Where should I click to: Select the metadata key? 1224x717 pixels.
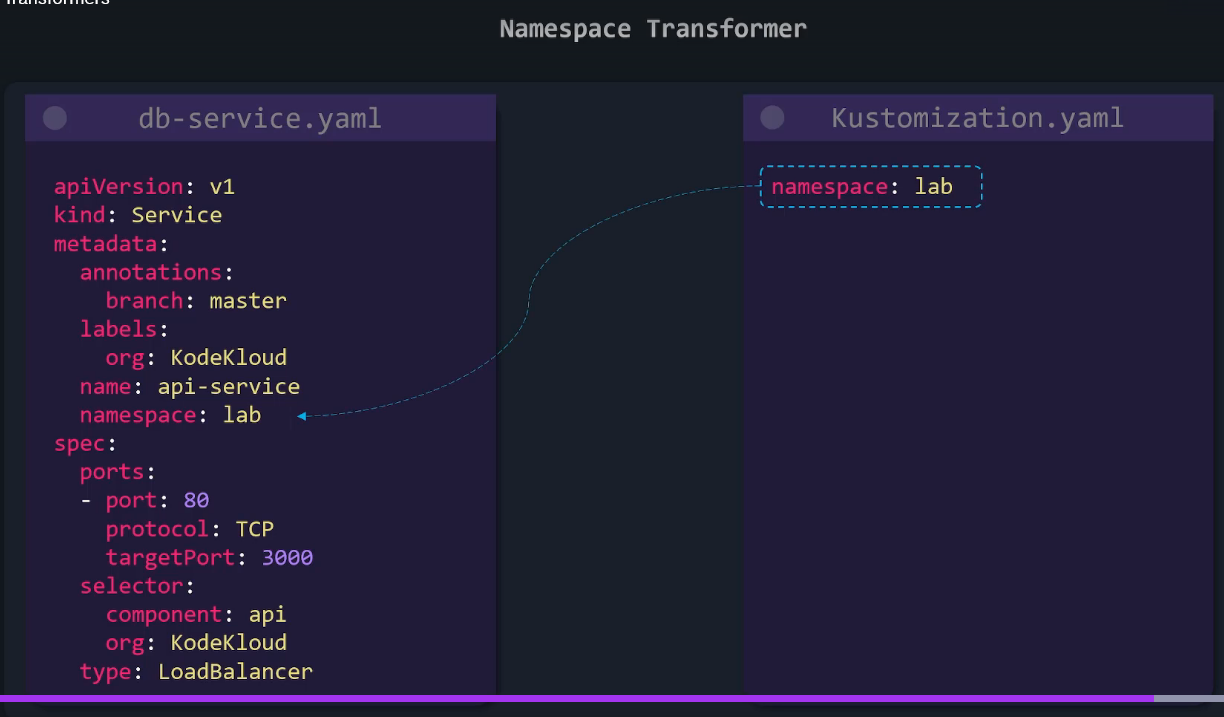(x=105, y=244)
